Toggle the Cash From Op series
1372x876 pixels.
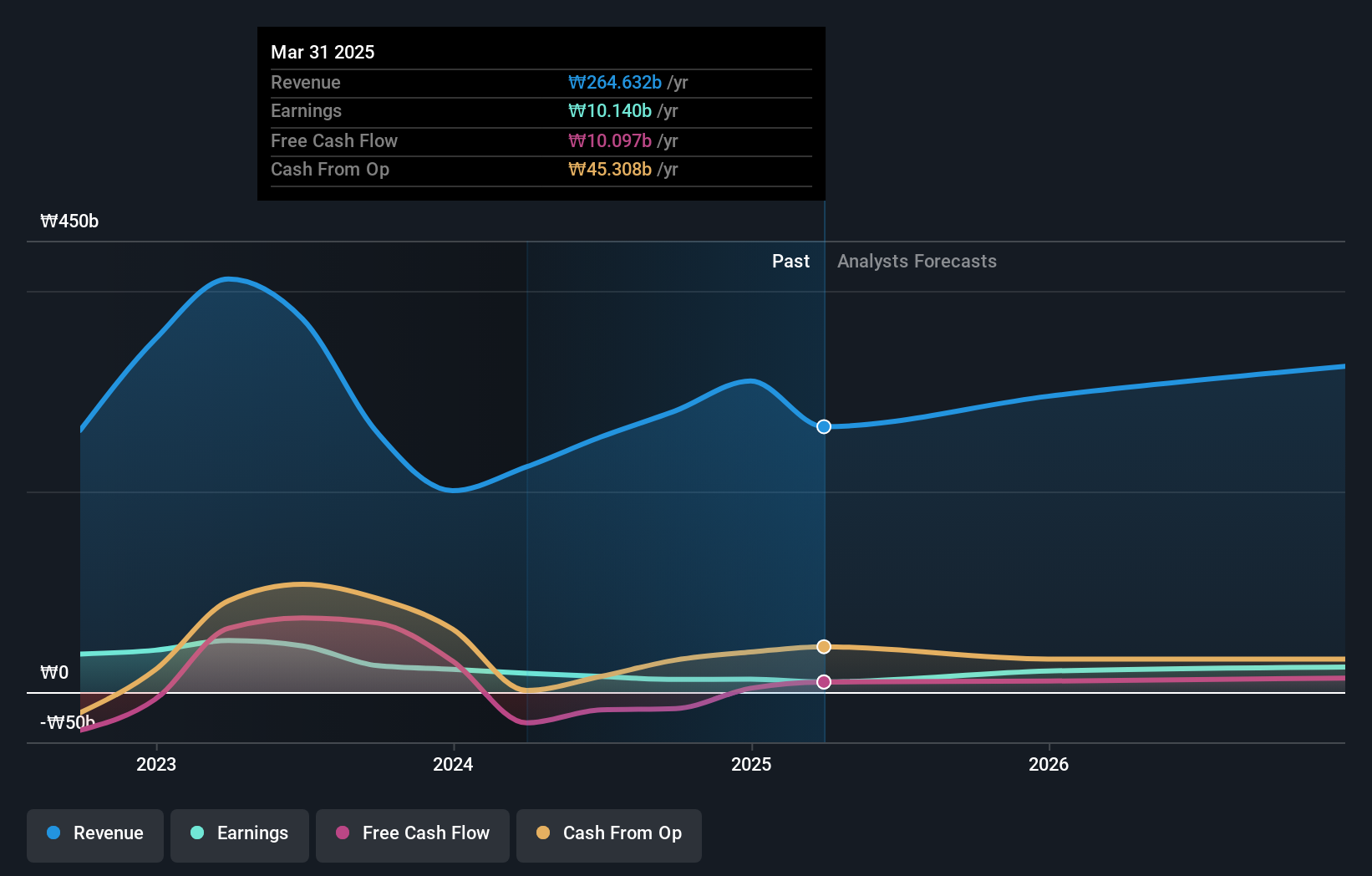tap(608, 833)
